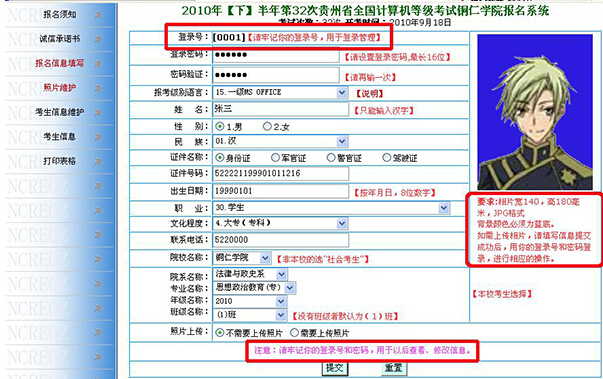Open the 职业 dropdown showing 30.学生
The height and width of the screenshot is (379, 603).
331,208
